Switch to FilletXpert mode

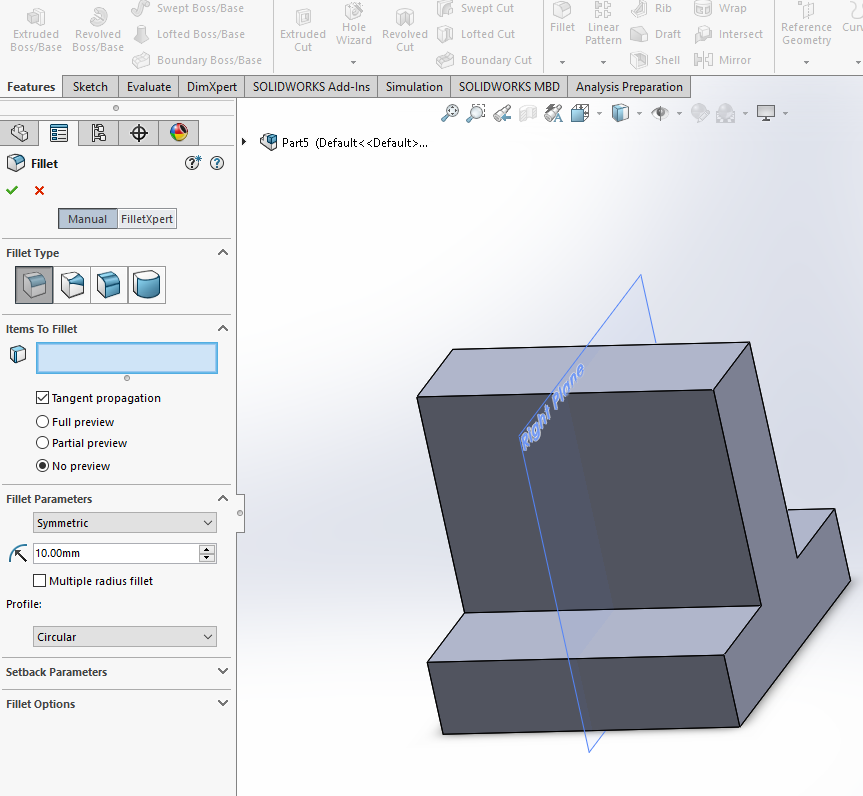tap(145, 218)
